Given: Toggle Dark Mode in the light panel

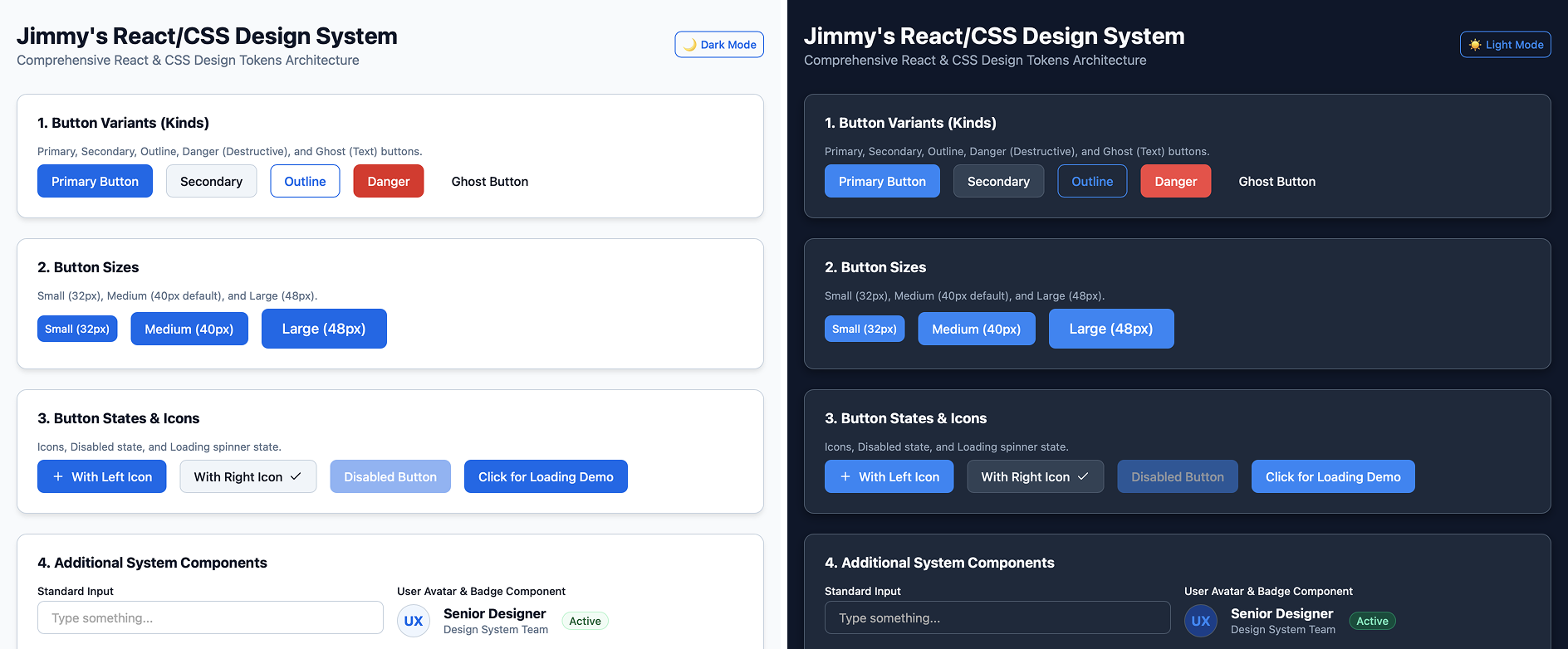Looking at the screenshot, I should pyautogui.click(x=719, y=45).
